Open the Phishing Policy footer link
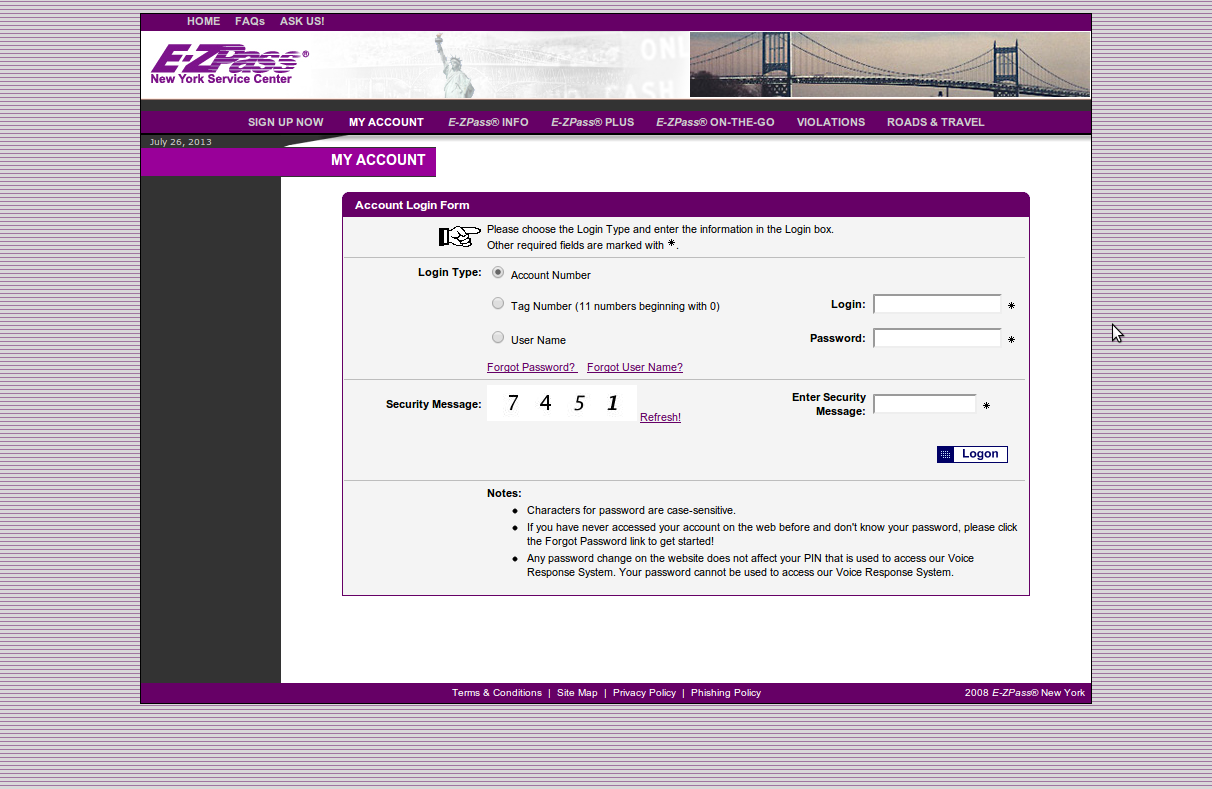Image resolution: width=1212 pixels, height=789 pixels. point(726,692)
